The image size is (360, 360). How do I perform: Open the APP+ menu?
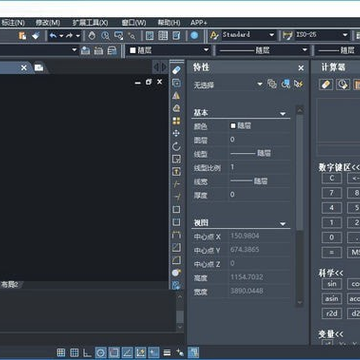click(x=199, y=23)
